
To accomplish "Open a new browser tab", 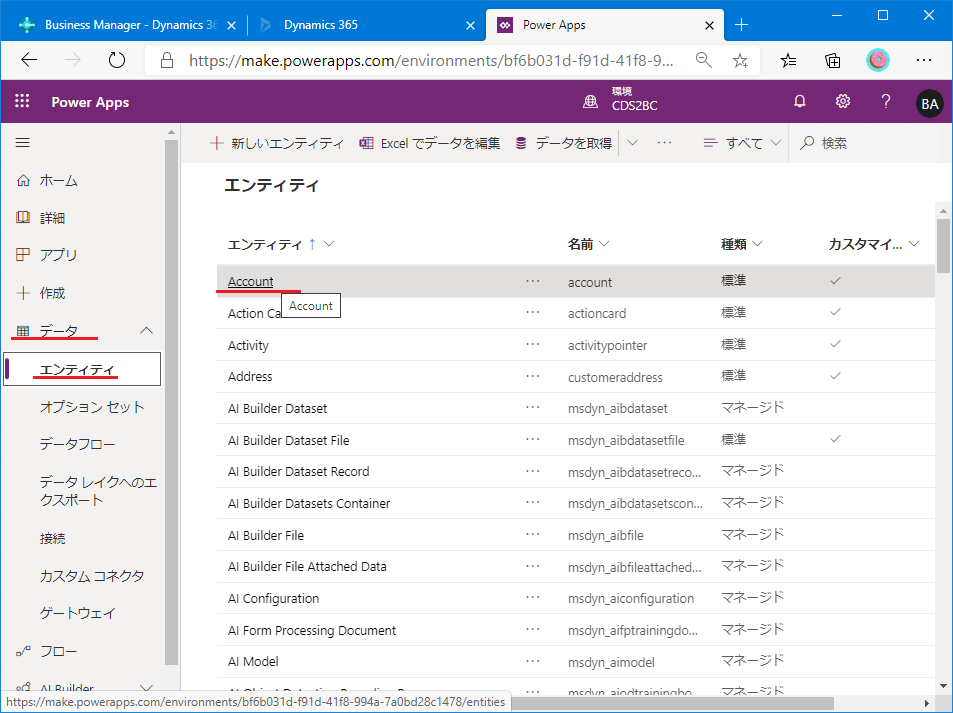I will point(741,25).
